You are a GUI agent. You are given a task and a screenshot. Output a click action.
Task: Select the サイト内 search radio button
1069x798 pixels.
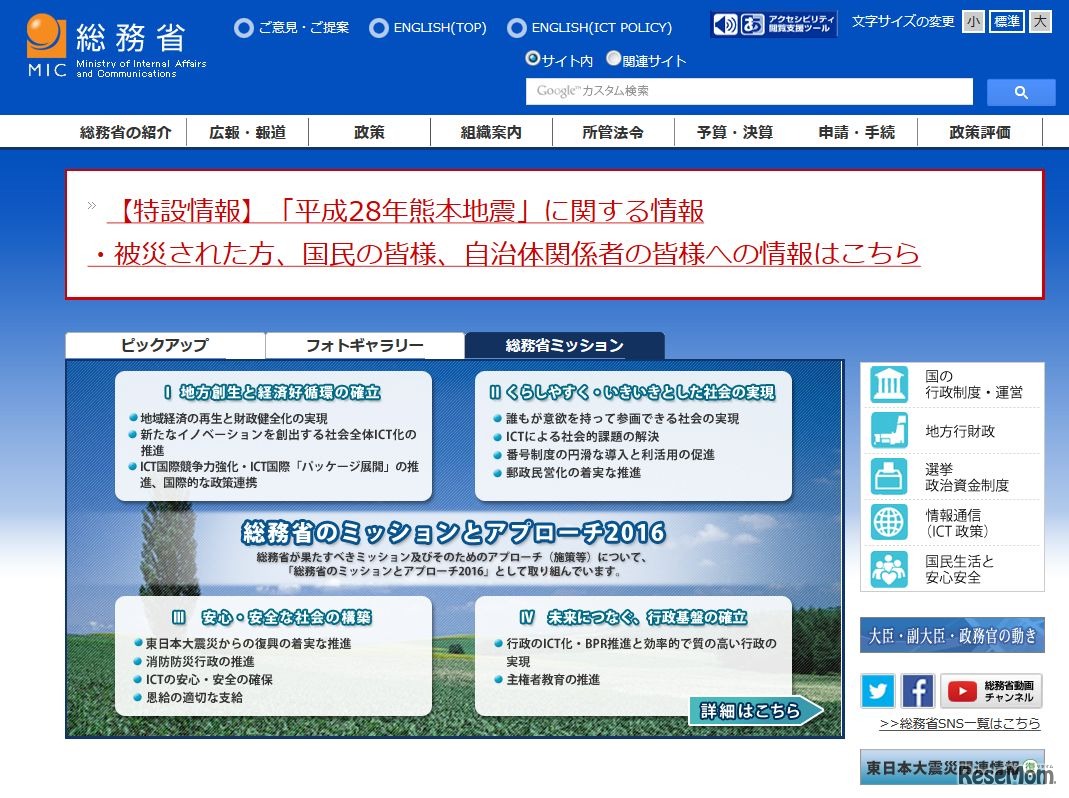point(534,59)
